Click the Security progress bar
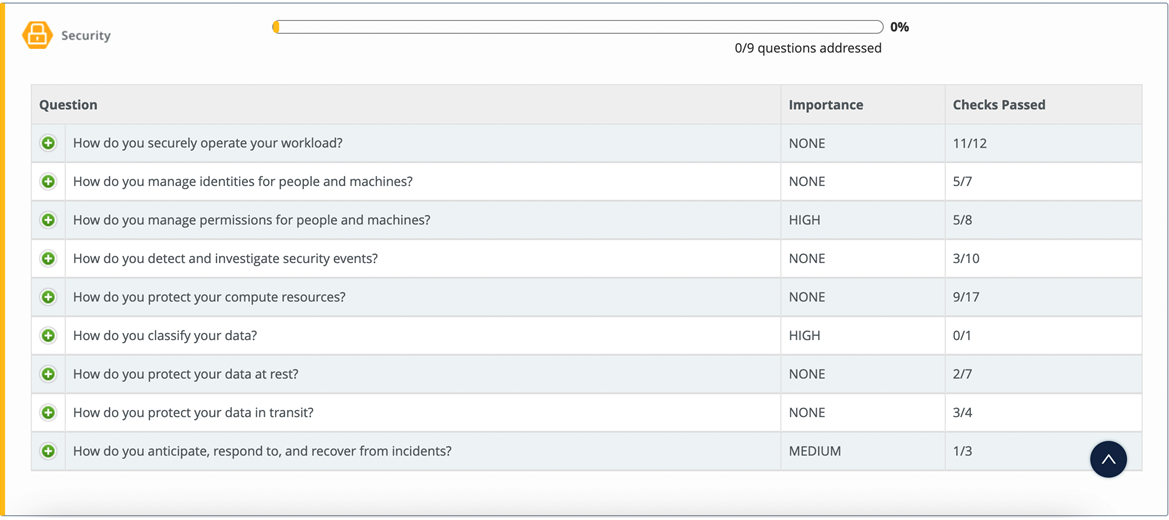This screenshot has height=520, width=1169. pyautogui.click(x=577, y=28)
